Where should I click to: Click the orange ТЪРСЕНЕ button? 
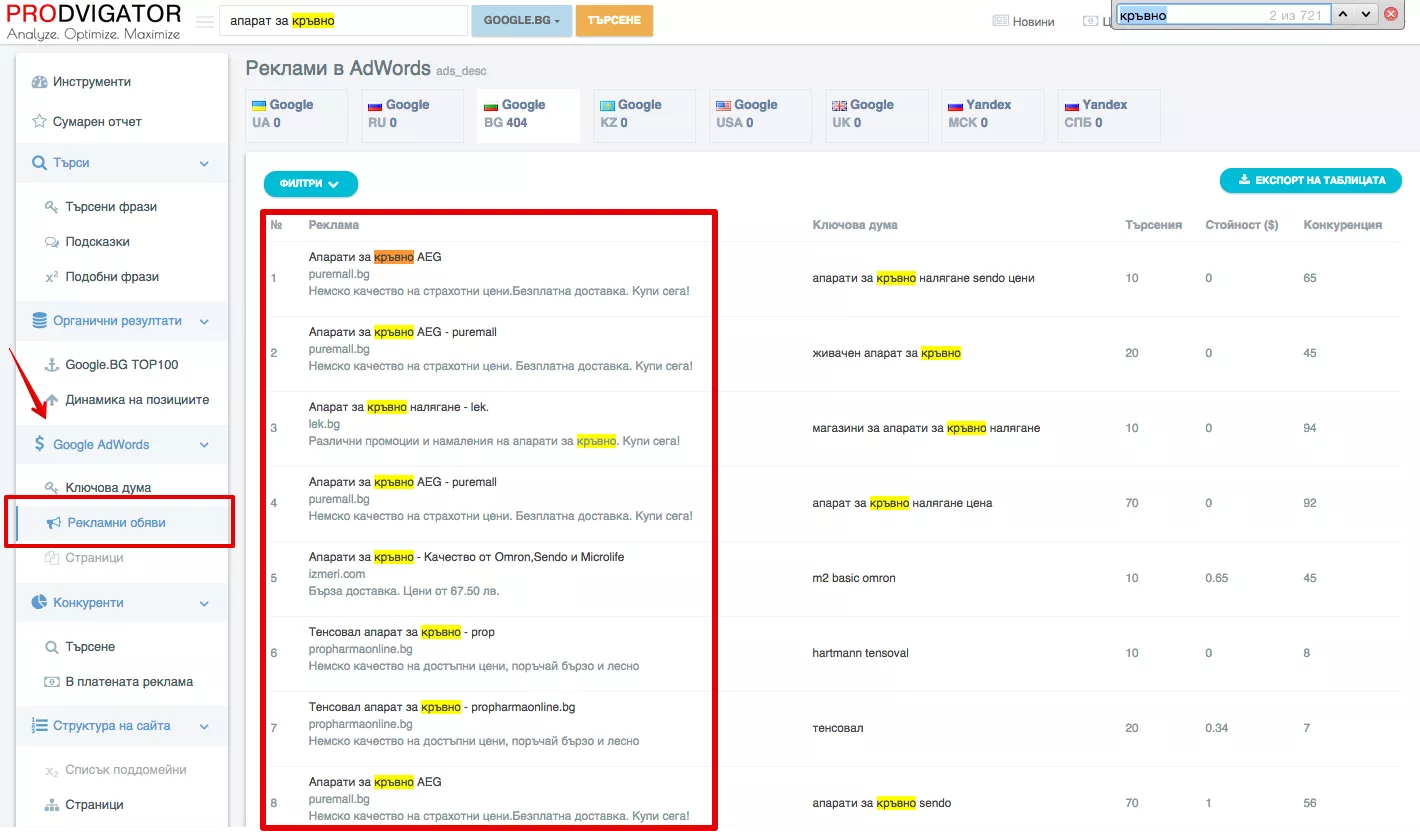click(614, 20)
